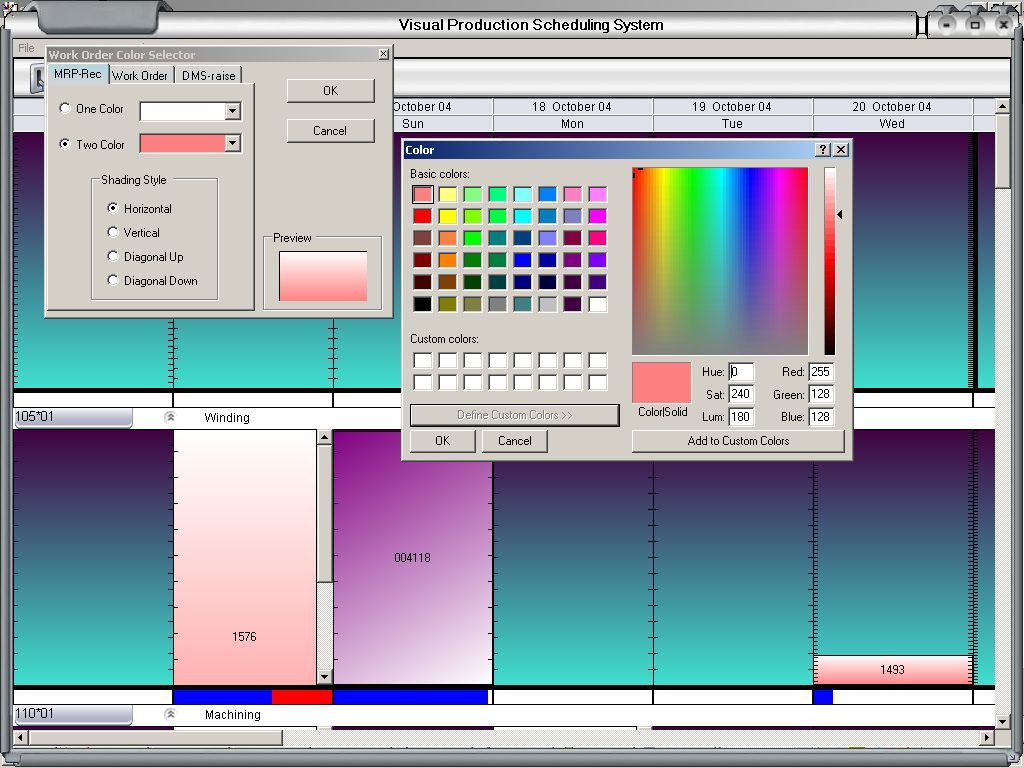Open the File menu
Screen dimensions: 1024x768
point(26,48)
